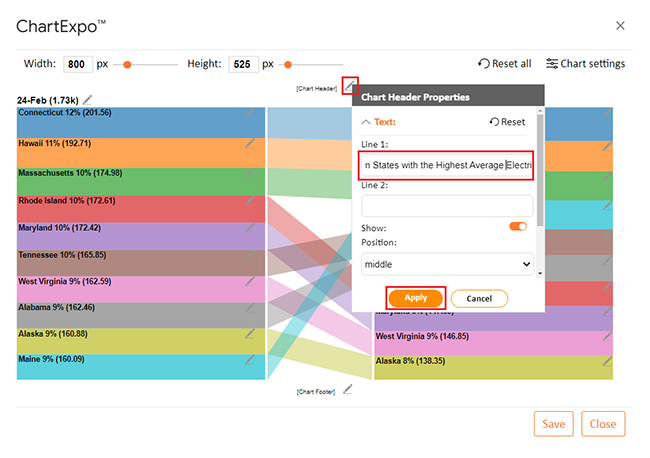This screenshot has width=650, height=458.
Task: Collapse the Text section chevron
Action: [x=366, y=122]
